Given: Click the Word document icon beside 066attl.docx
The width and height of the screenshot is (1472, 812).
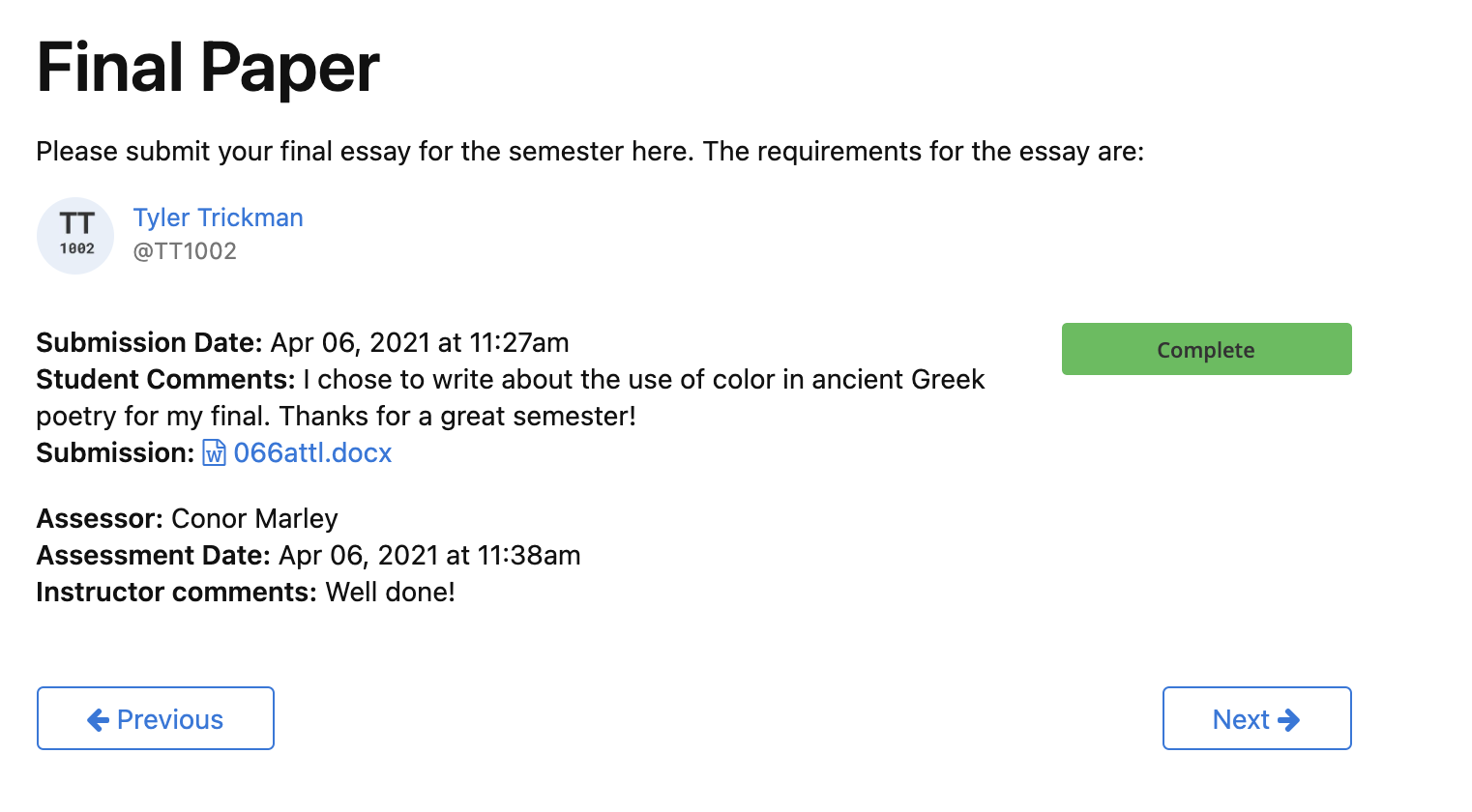Looking at the screenshot, I should coord(214,452).
